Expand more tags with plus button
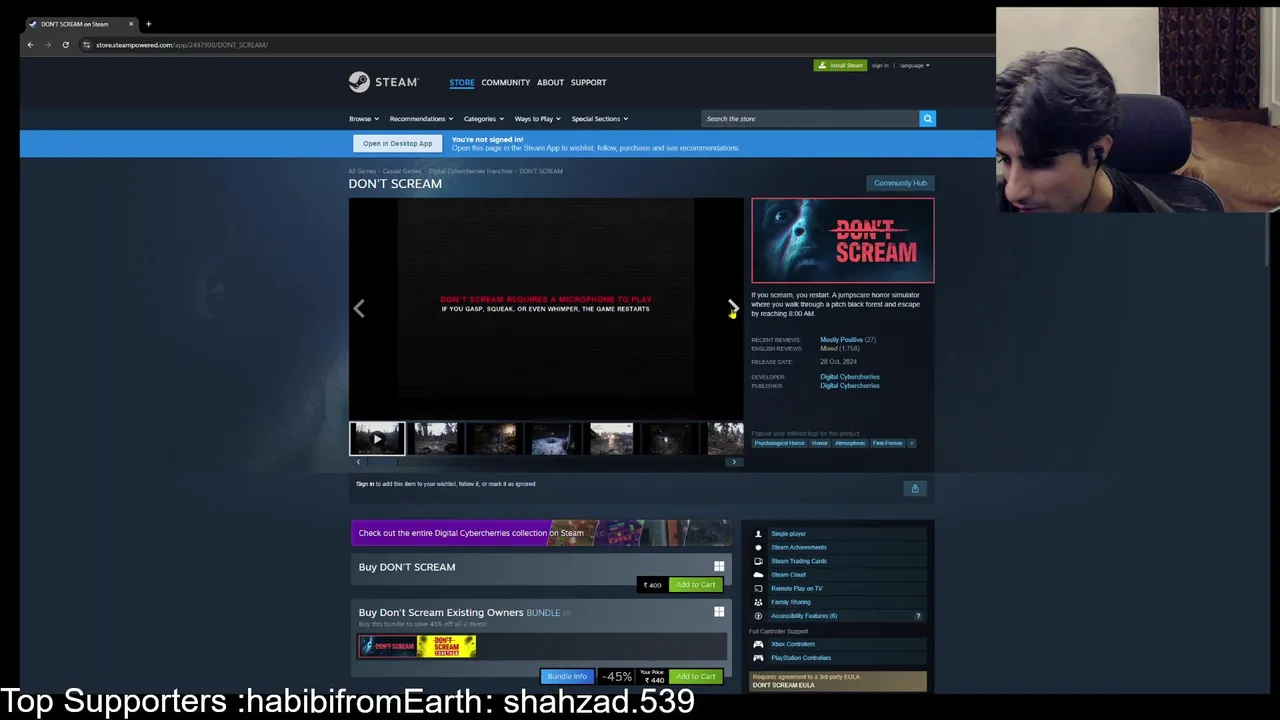1280x720 pixels. [x=911, y=443]
